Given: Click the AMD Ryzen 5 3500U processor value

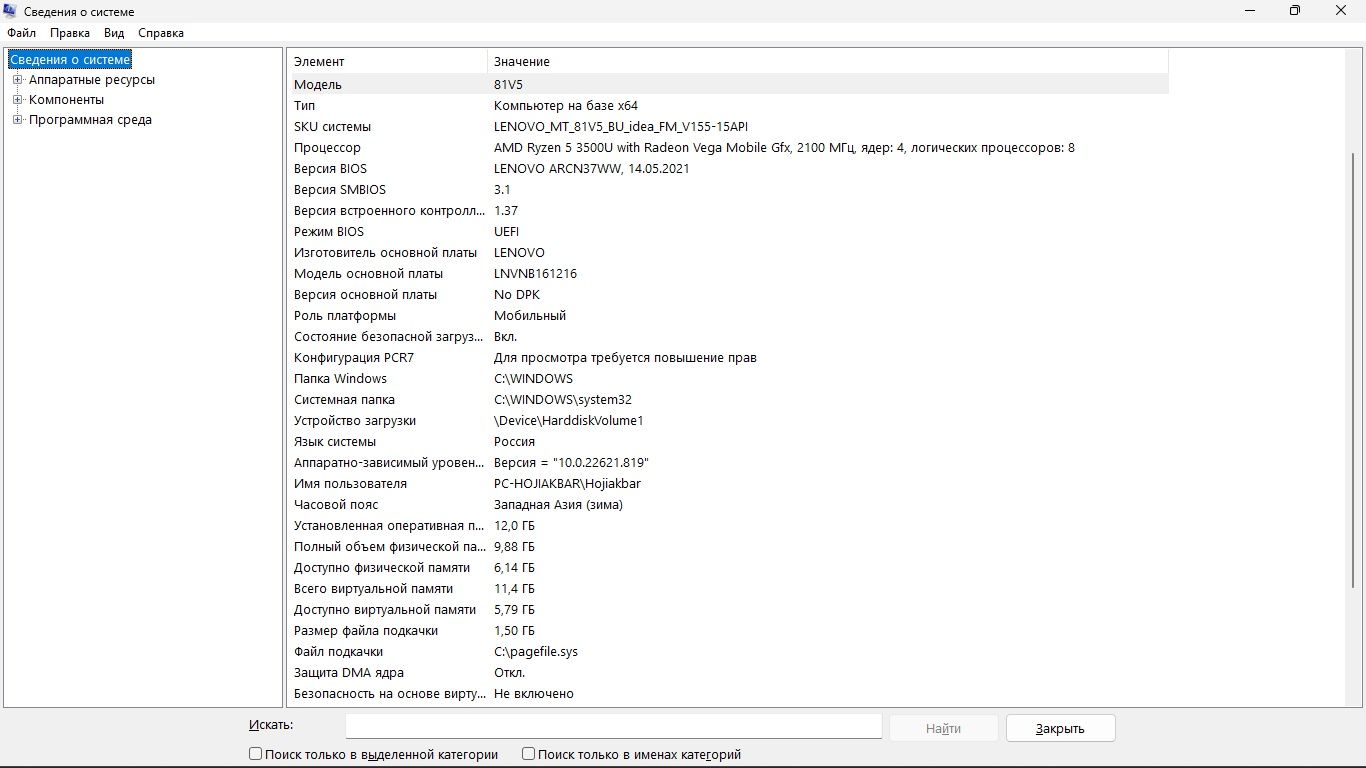Looking at the screenshot, I should point(784,148).
